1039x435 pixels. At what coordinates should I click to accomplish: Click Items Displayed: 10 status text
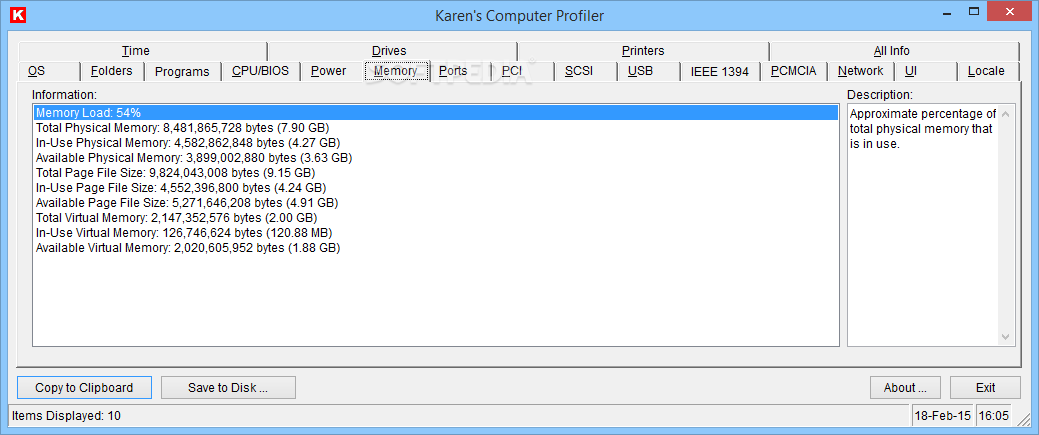tap(67, 416)
